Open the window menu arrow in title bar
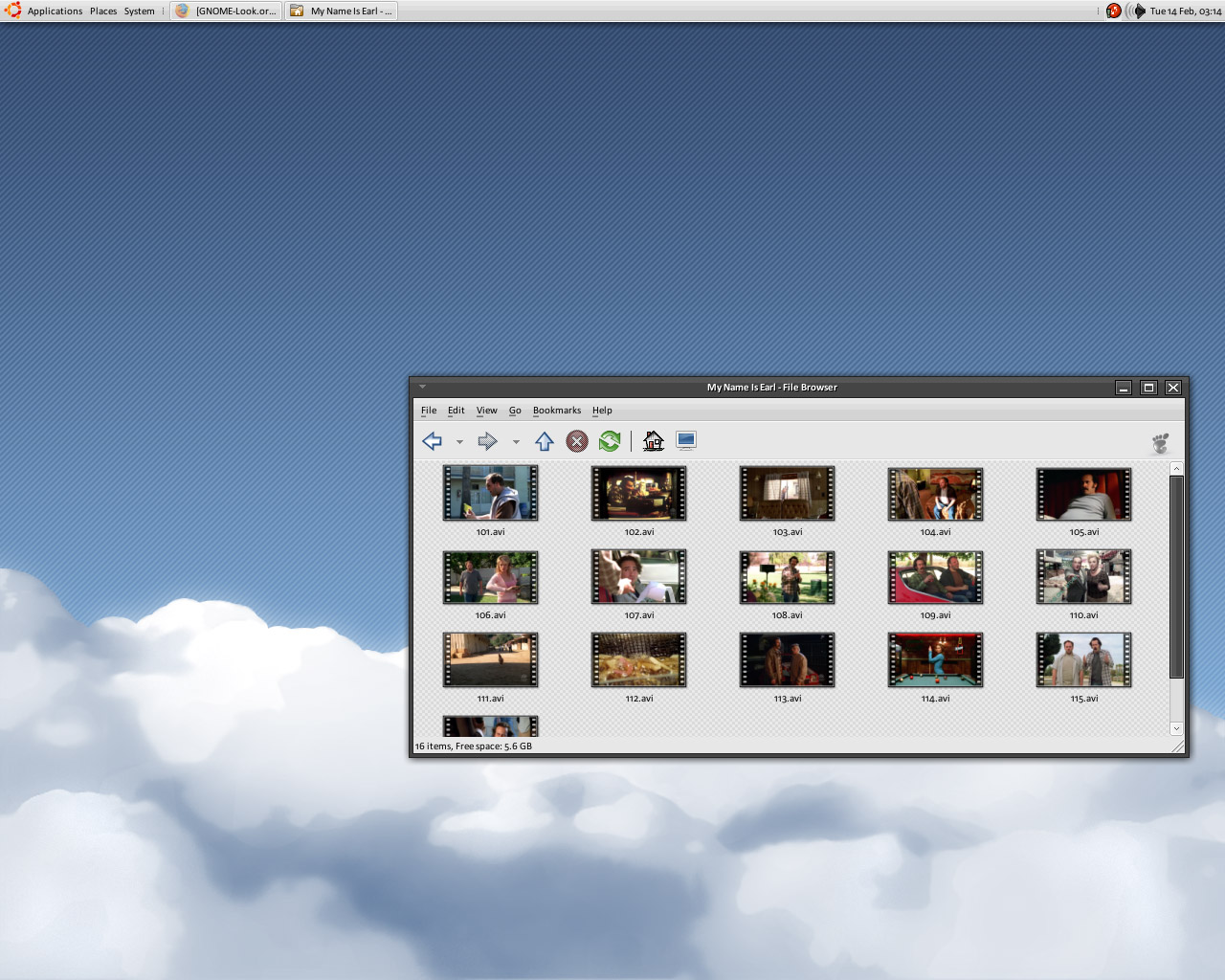The height and width of the screenshot is (980, 1225). [x=422, y=387]
